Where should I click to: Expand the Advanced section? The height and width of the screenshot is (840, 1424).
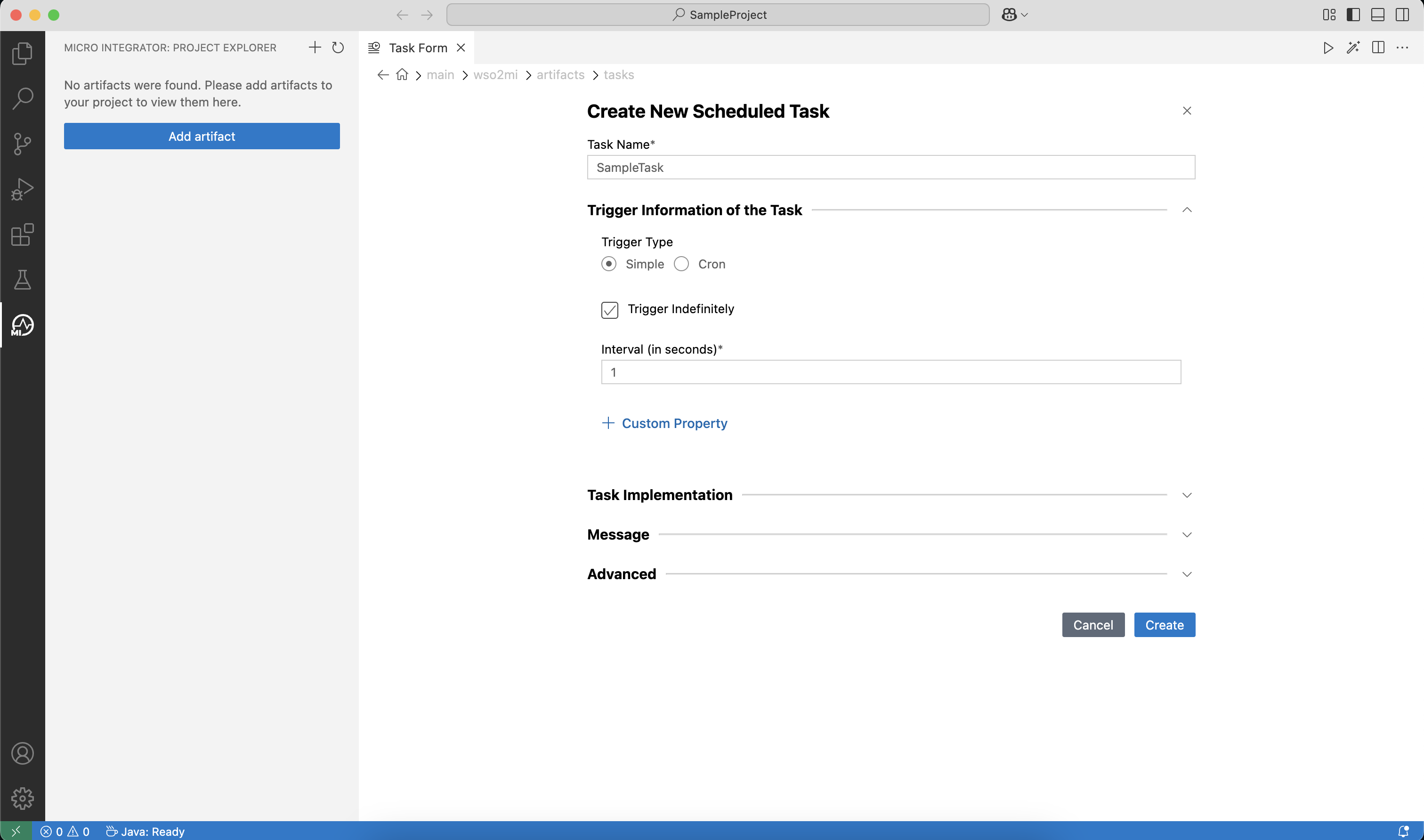(1187, 574)
